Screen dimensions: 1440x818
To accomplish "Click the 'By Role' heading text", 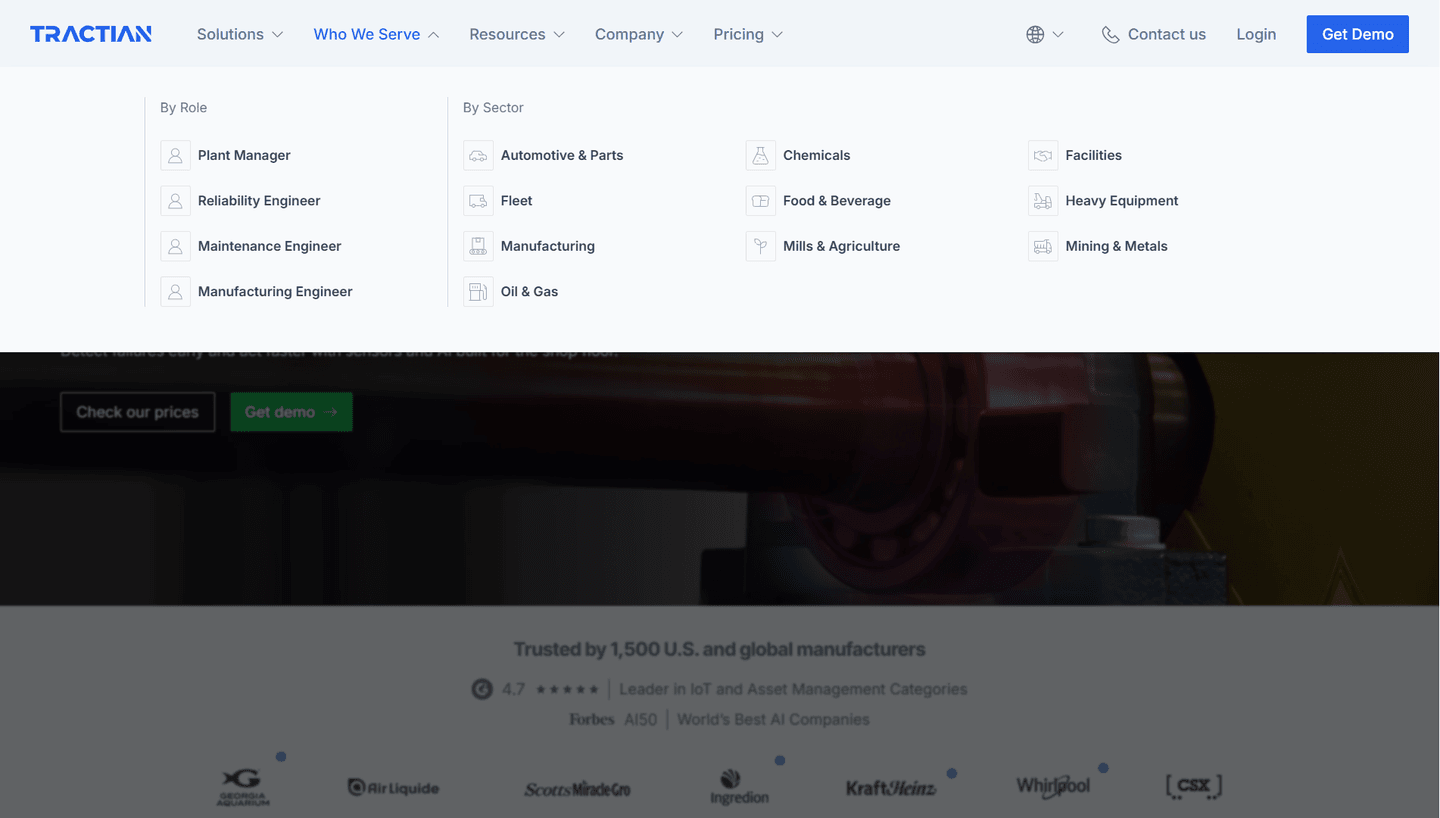I will (183, 107).
